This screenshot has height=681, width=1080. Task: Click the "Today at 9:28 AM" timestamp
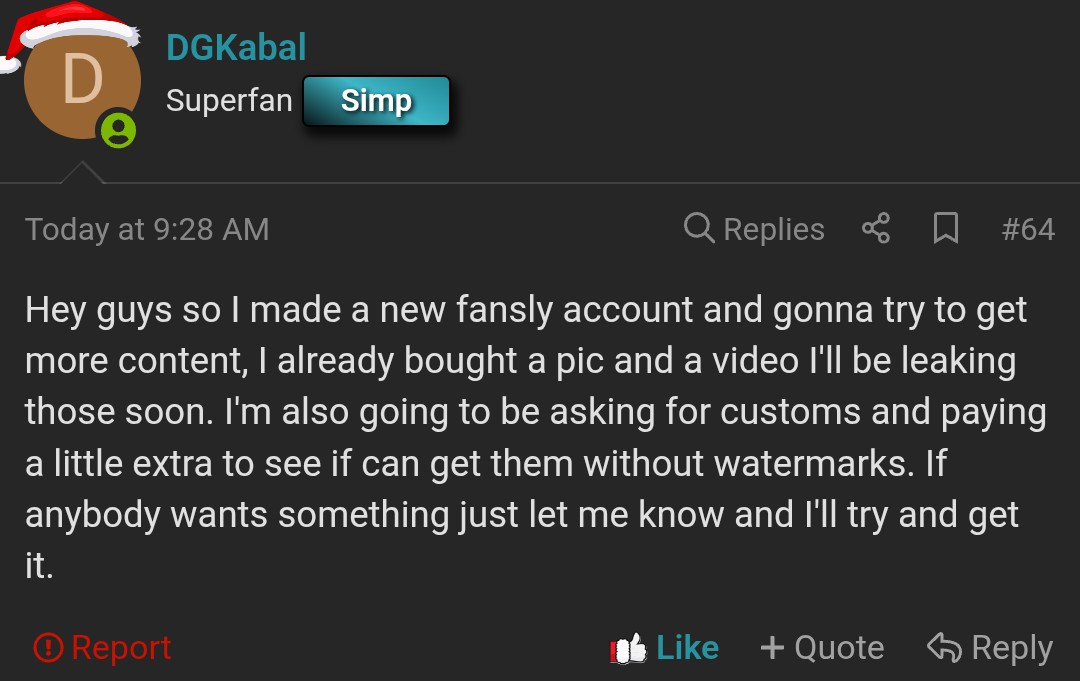pos(147,229)
